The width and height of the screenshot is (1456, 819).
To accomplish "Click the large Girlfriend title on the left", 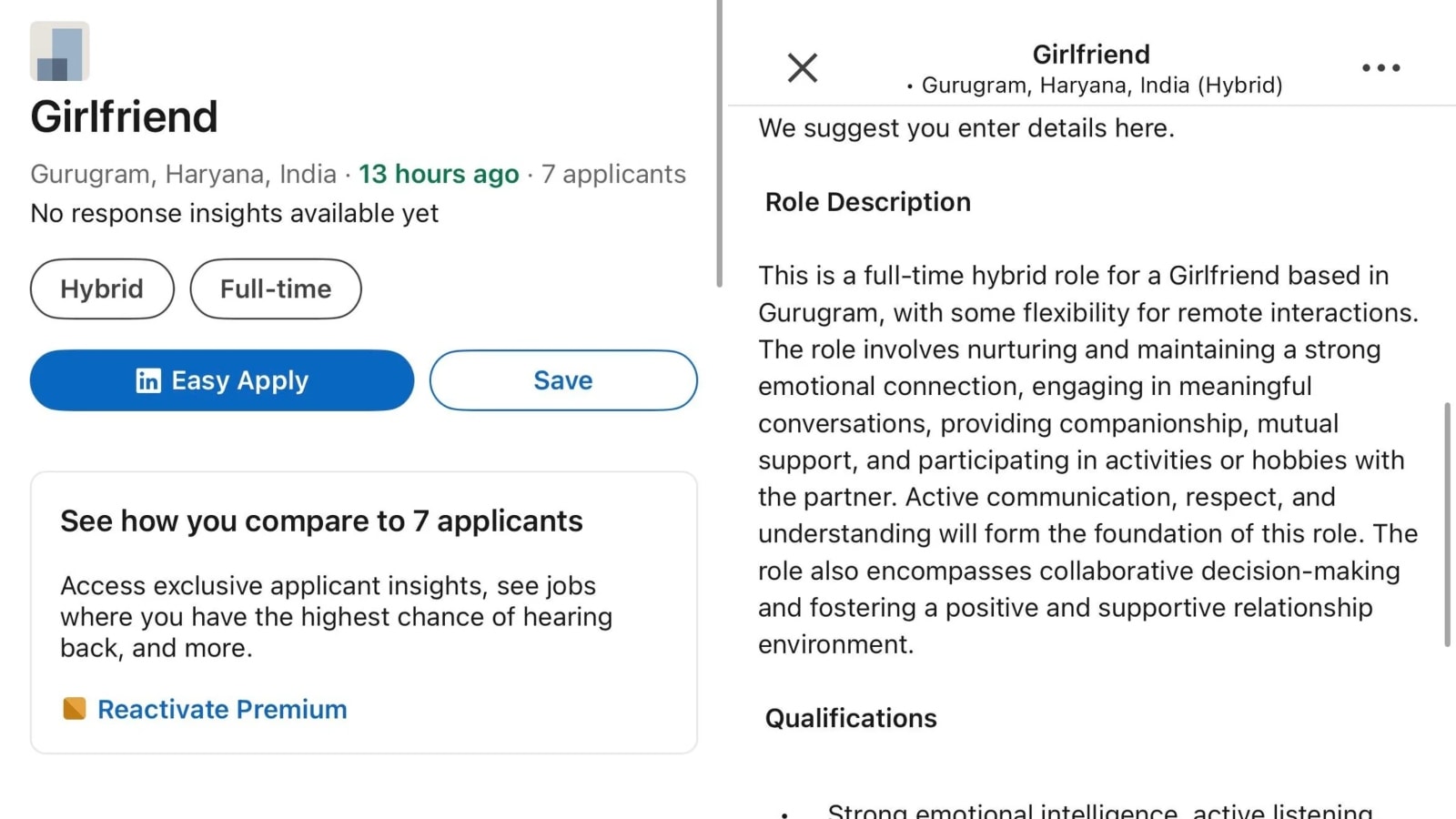I will [x=124, y=116].
